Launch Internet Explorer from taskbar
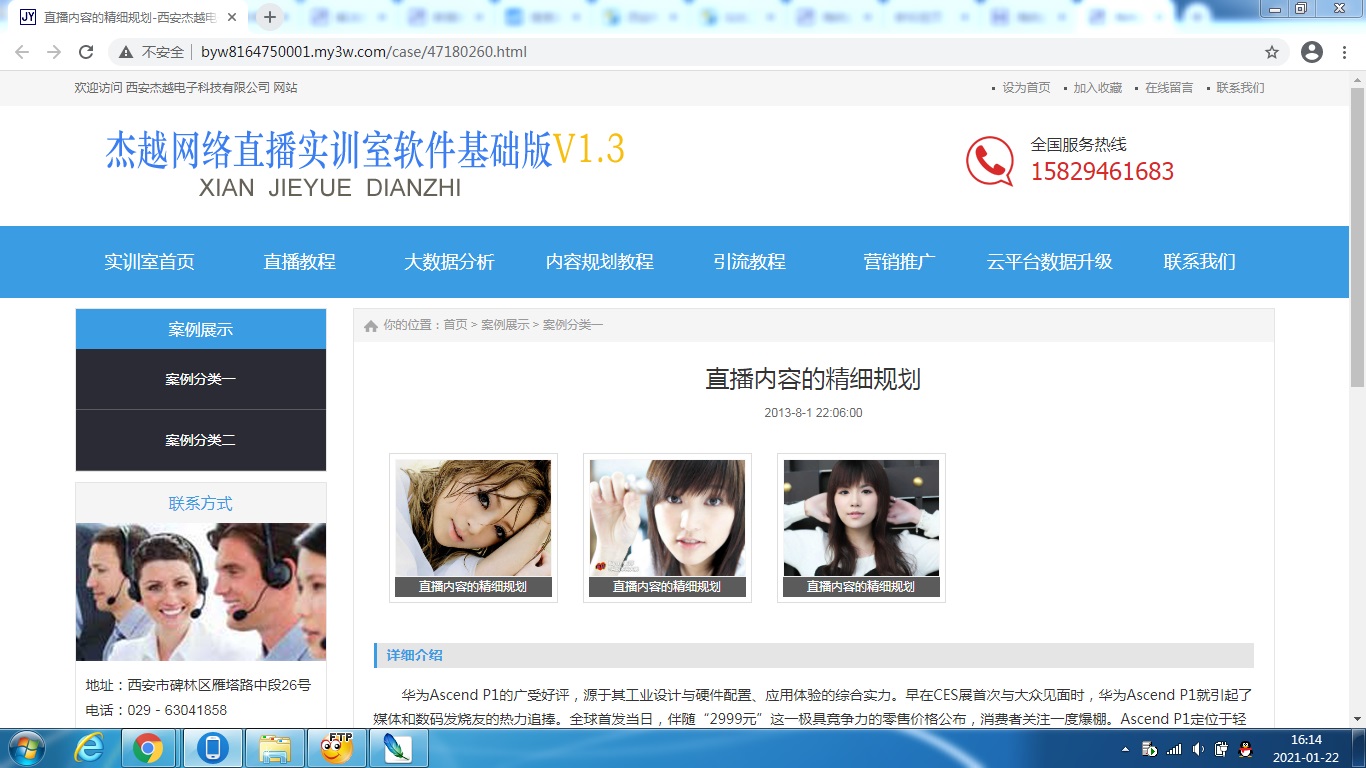The height and width of the screenshot is (768, 1366). 89,748
